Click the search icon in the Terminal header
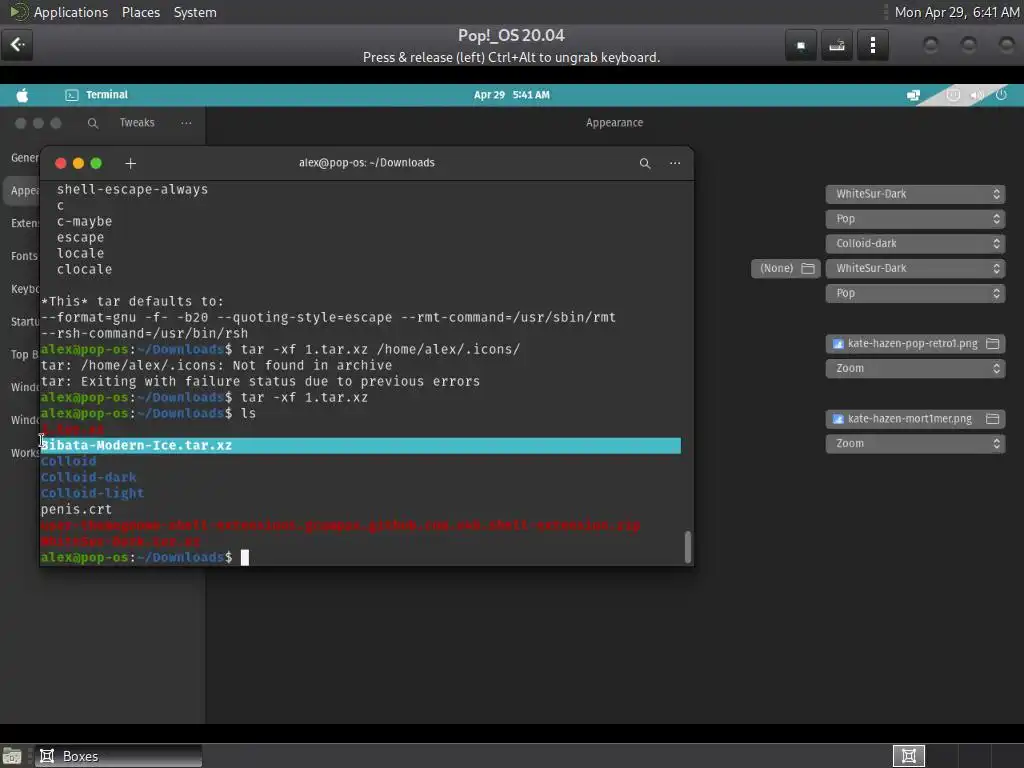Viewport: 1024px width, 768px height. point(645,163)
